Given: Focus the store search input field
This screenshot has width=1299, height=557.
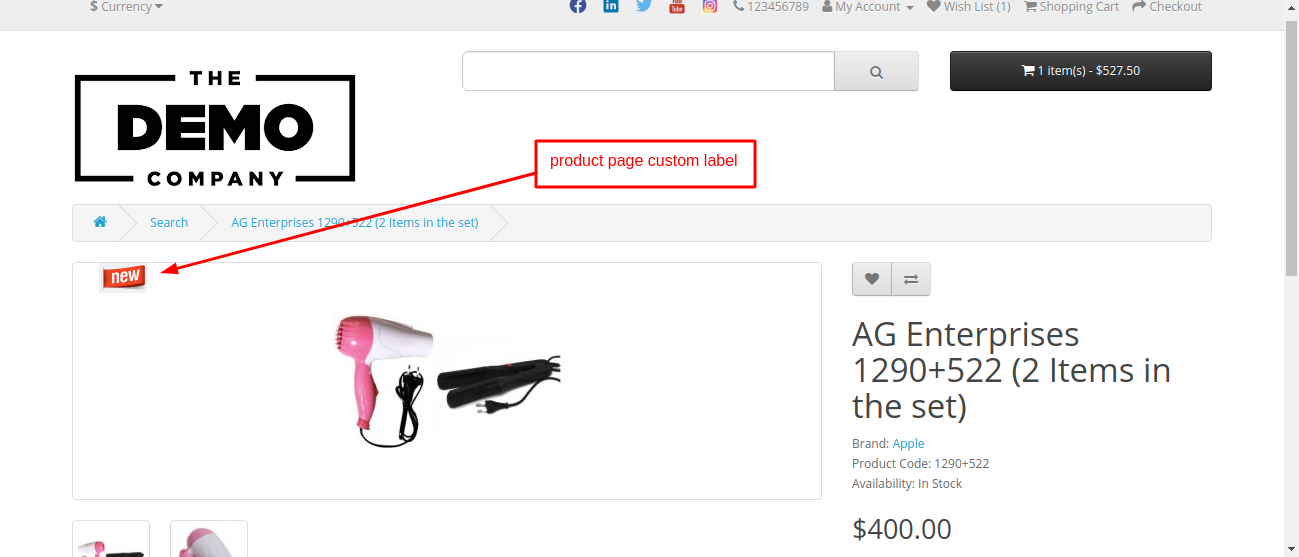Looking at the screenshot, I should [x=648, y=71].
